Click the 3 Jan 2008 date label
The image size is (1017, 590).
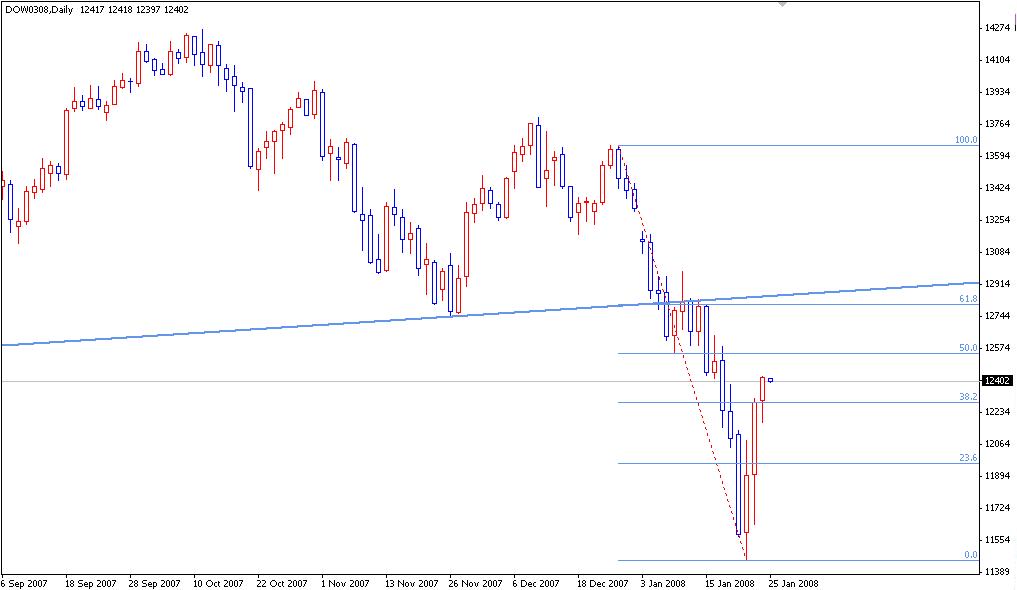664,581
